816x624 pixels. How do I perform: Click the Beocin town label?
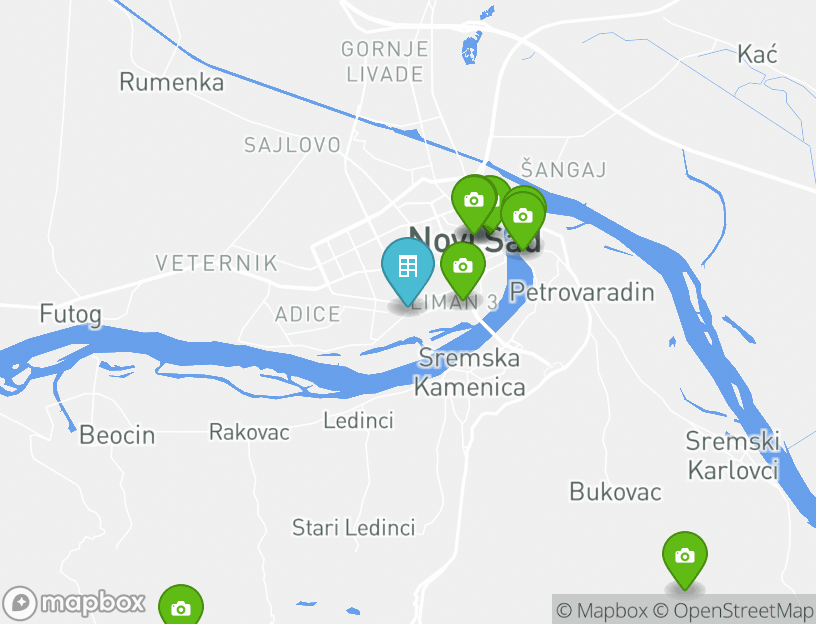click(117, 435)
